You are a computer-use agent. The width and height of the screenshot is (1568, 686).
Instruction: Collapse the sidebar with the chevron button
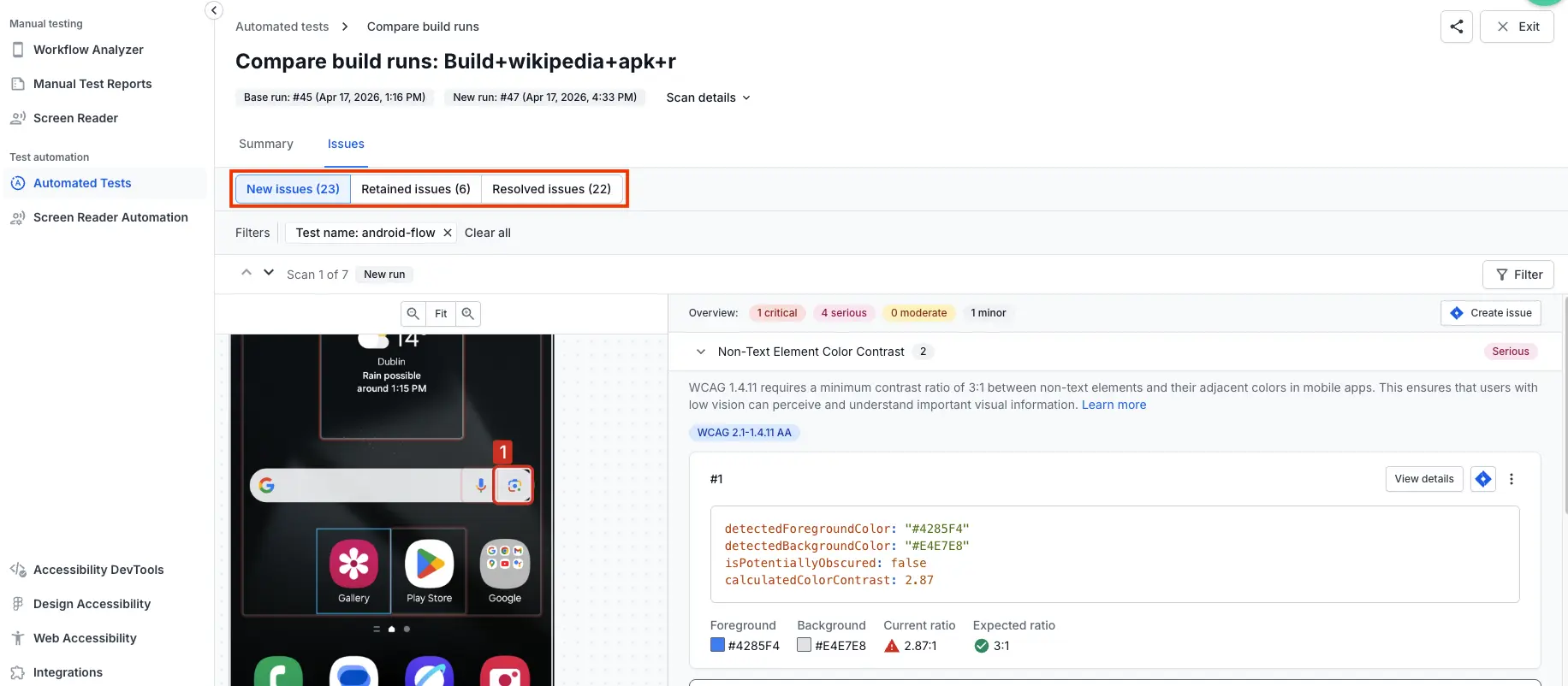pyautogui.click(x=214, y=10)
